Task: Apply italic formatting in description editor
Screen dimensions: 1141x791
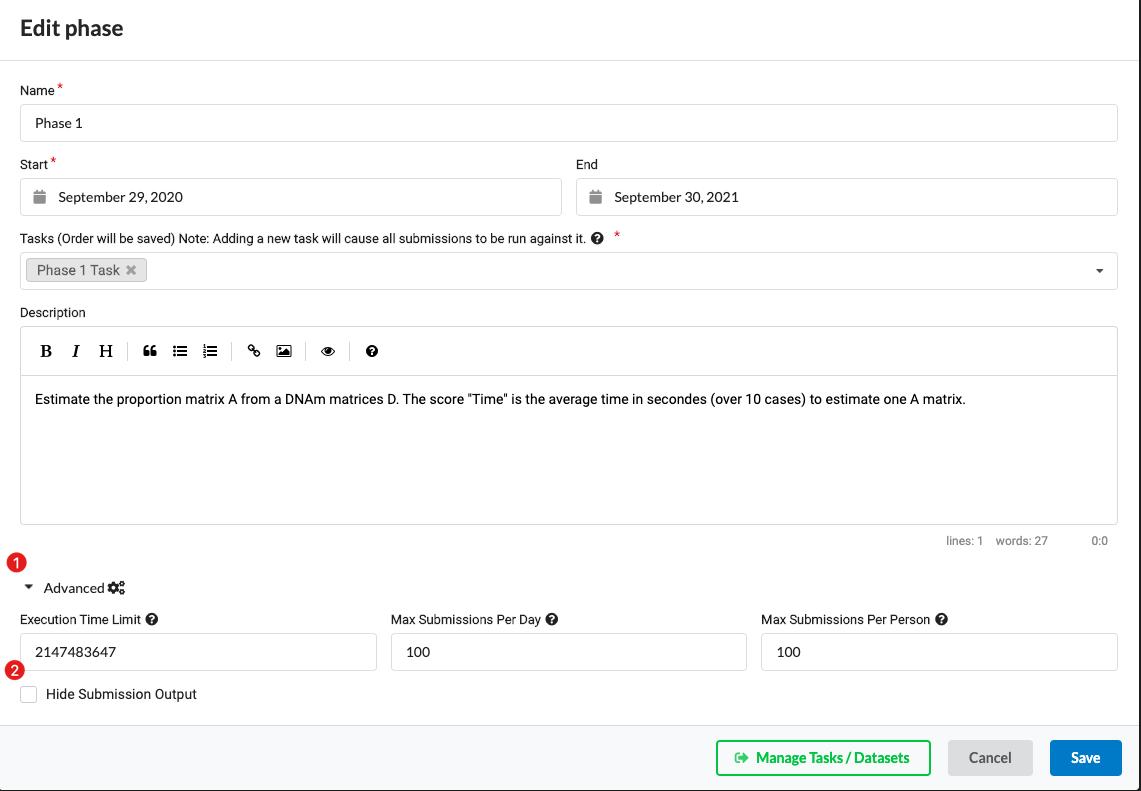Action: click(76, 351)
